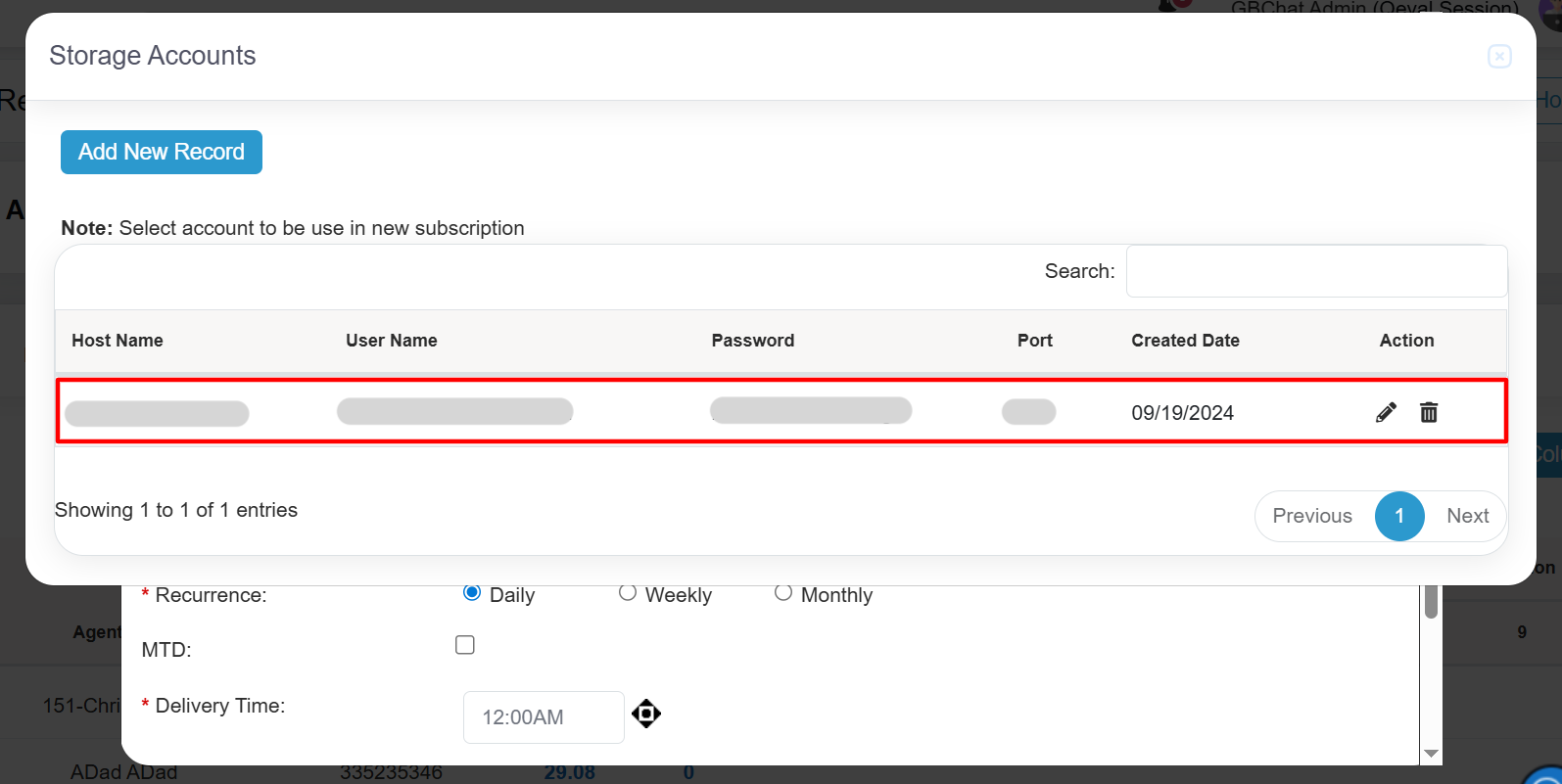The image size is (1562, 784).
Task: Edit the storage account with pencil icon
Action: click(x=1386, y=412)
